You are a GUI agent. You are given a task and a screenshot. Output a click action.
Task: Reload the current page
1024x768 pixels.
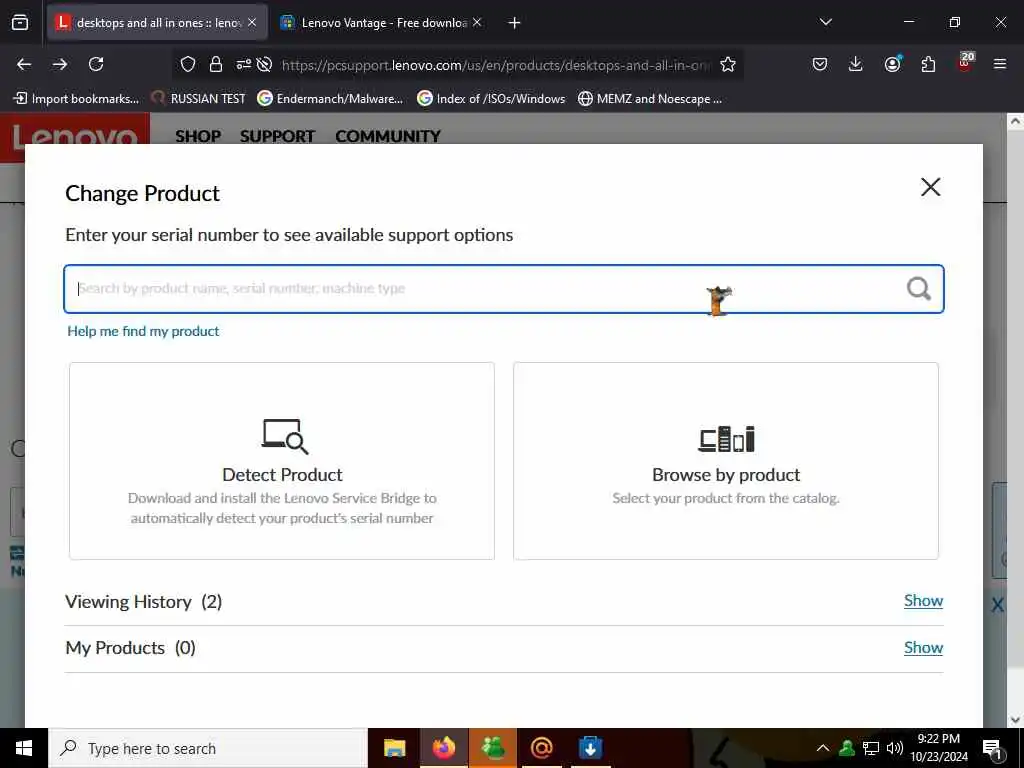pos(96,64)
